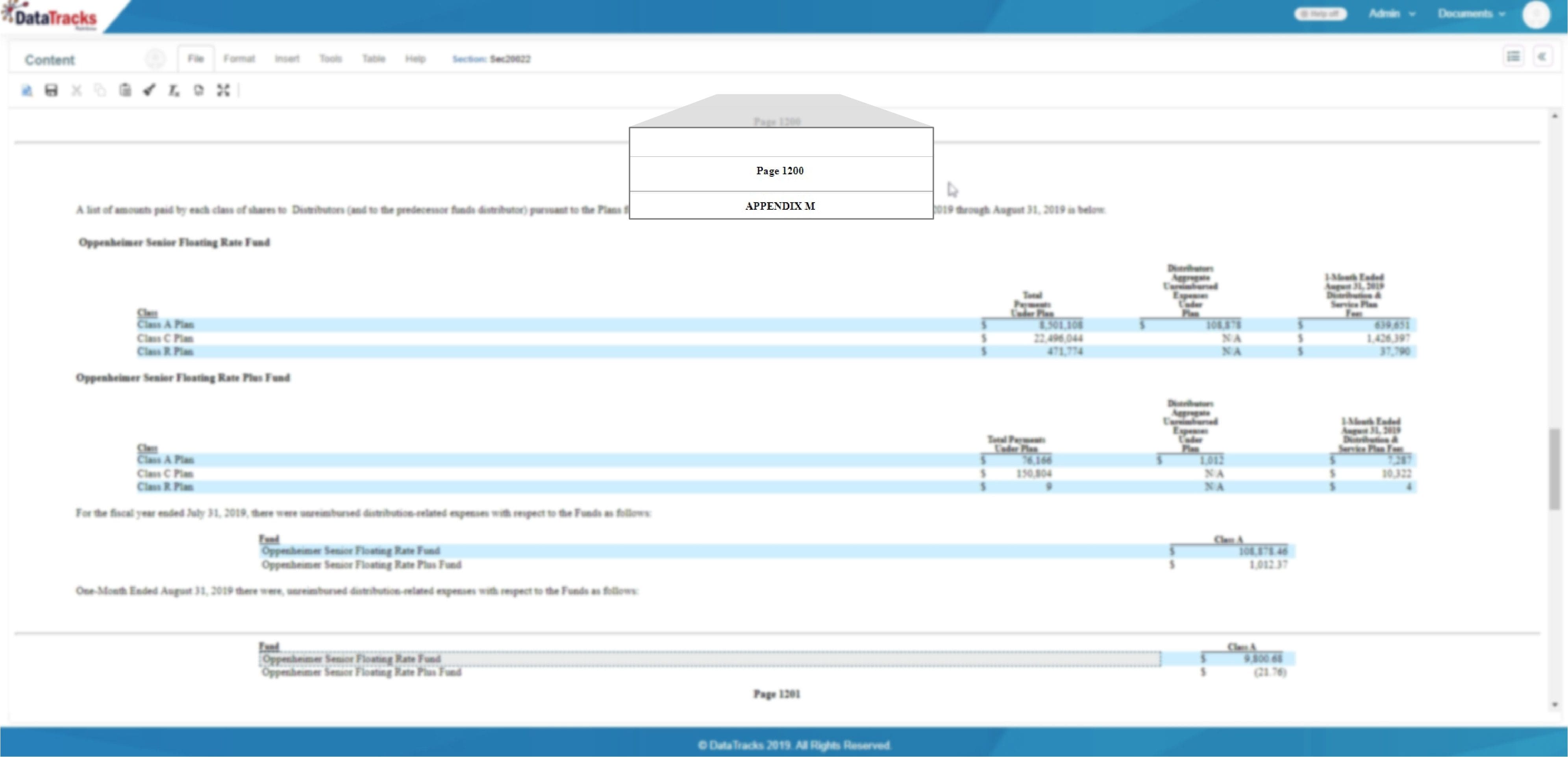Click the 'APPENDIX M' heading text

(x=780, y=206)
